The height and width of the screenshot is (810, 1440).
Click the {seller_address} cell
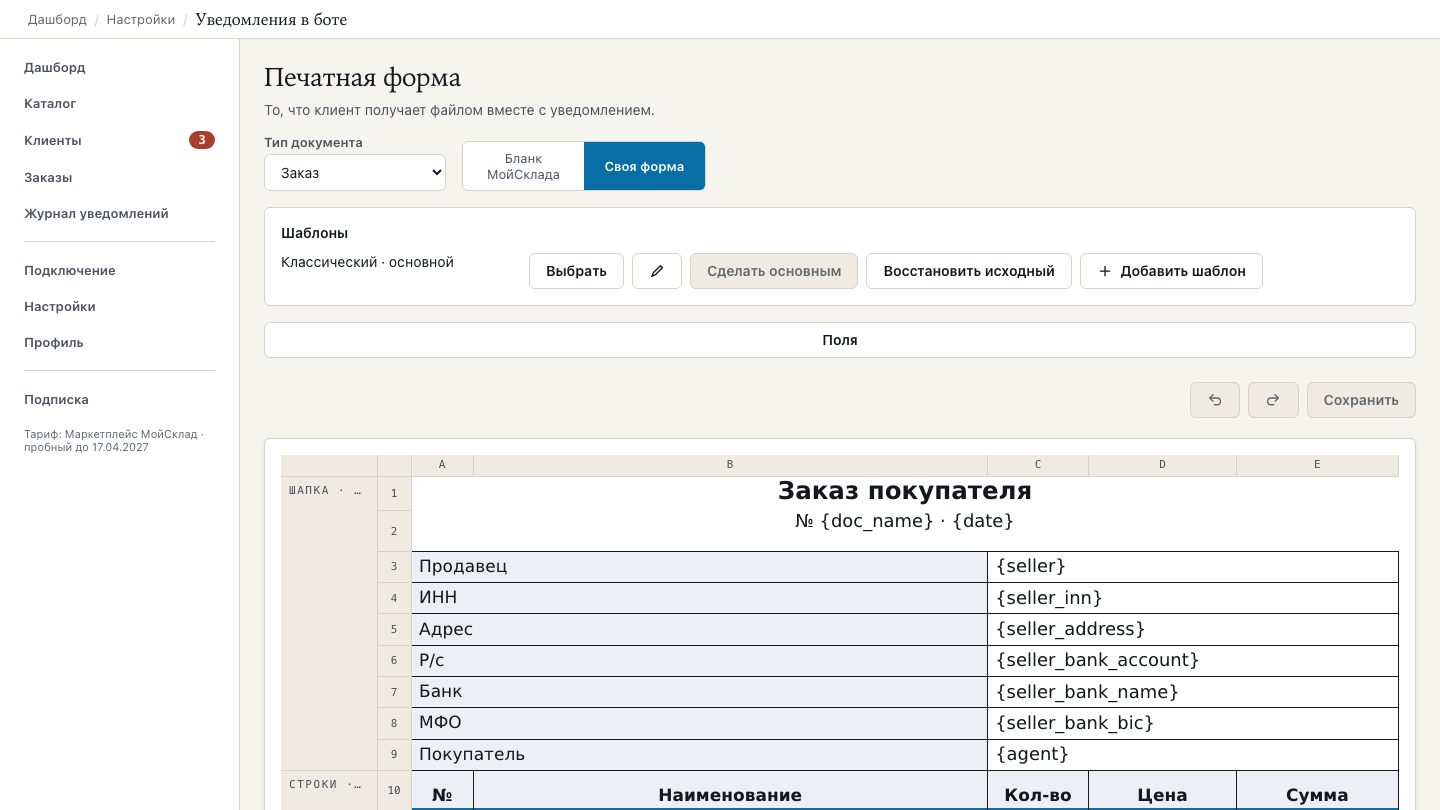click(1193, 630)
